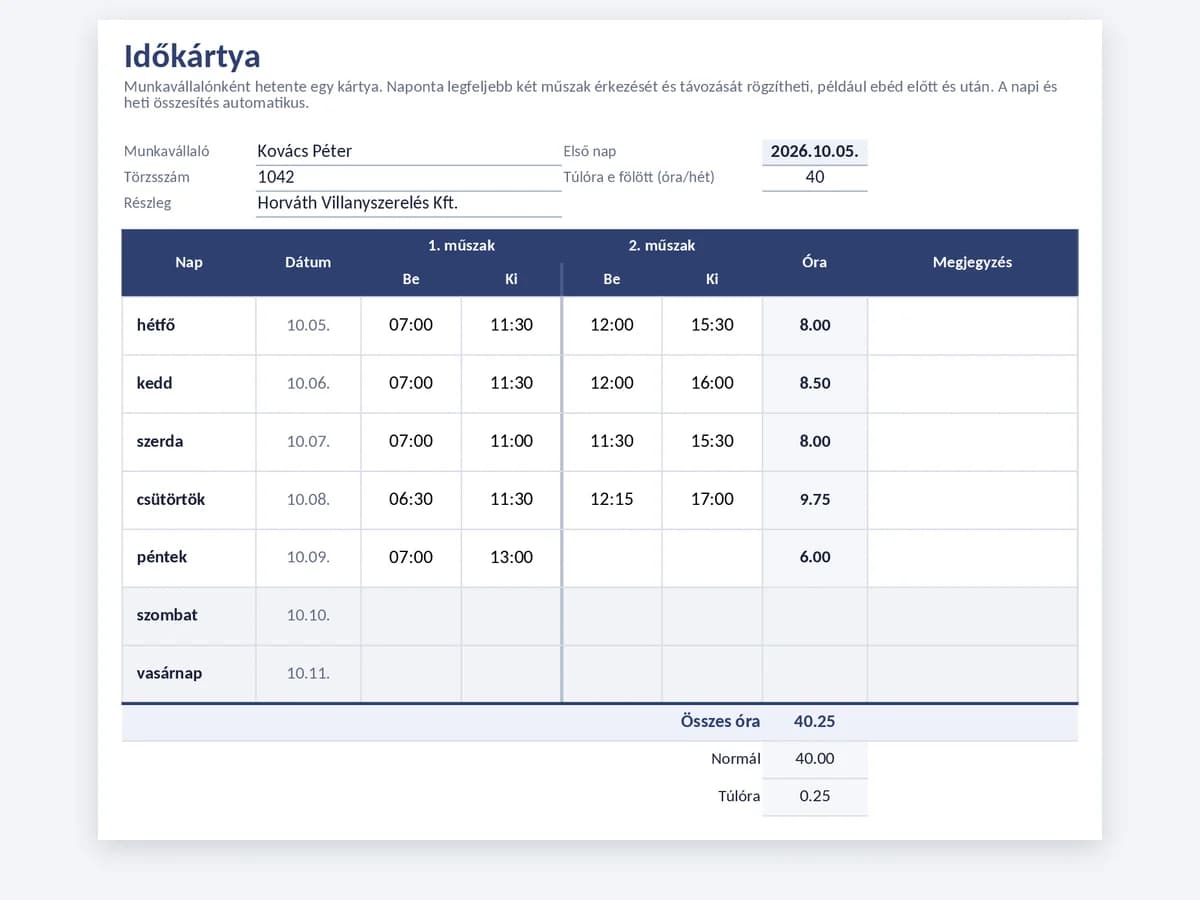Click the Nap column header

tap(189, 262)
